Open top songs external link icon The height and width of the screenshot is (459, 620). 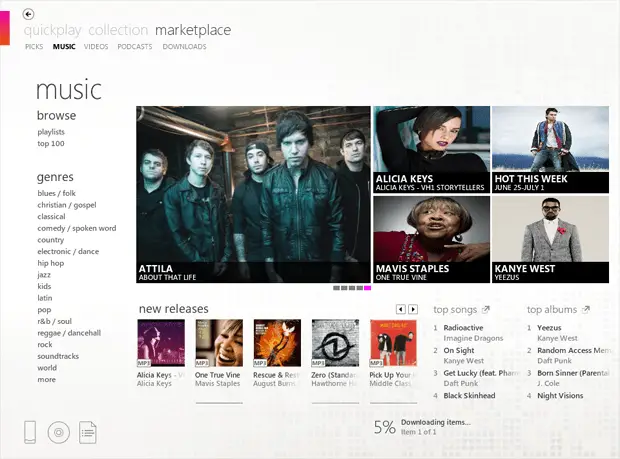click(486, 310)
